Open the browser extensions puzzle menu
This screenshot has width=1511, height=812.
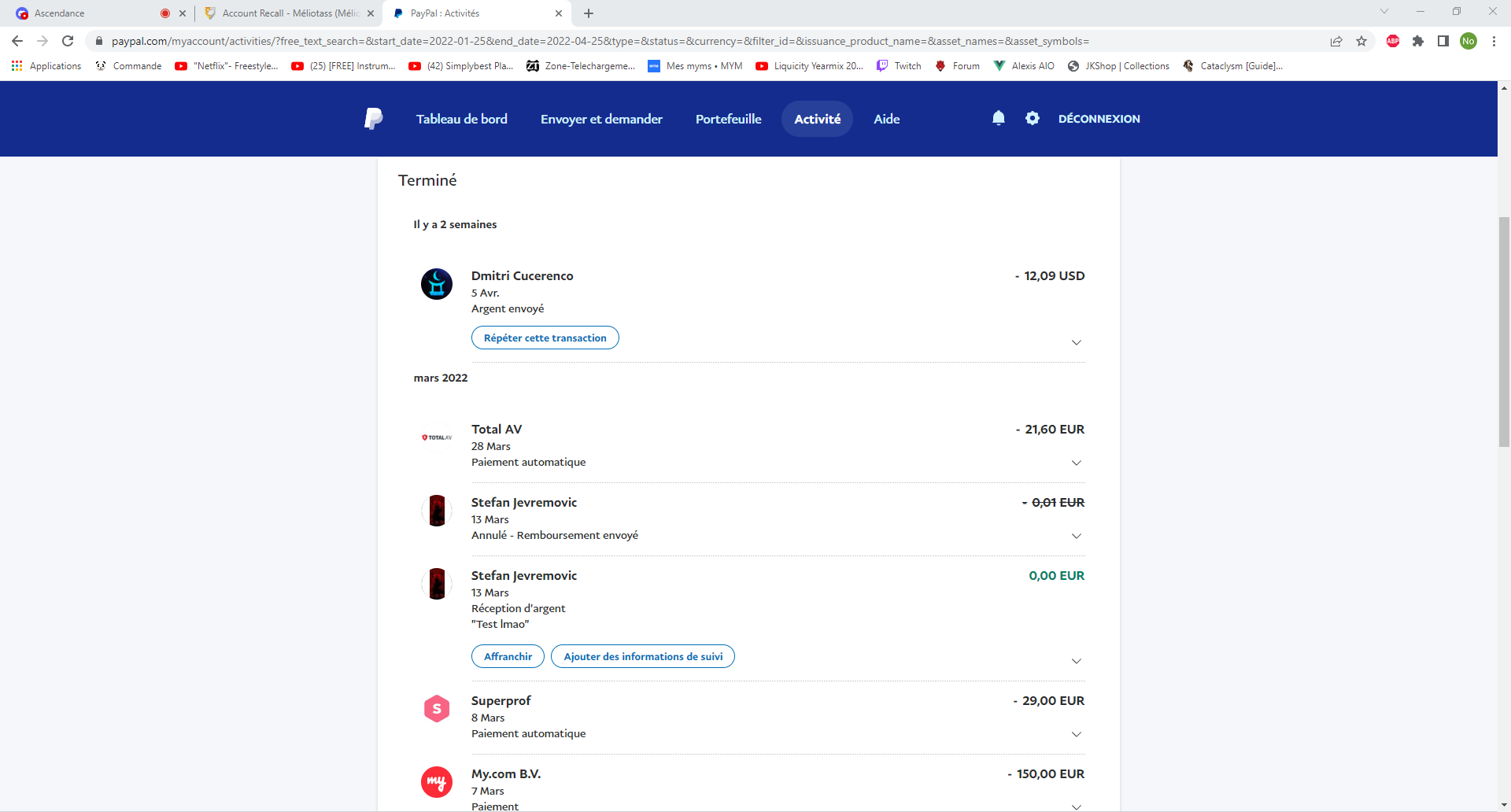(x=1418, y=41)
